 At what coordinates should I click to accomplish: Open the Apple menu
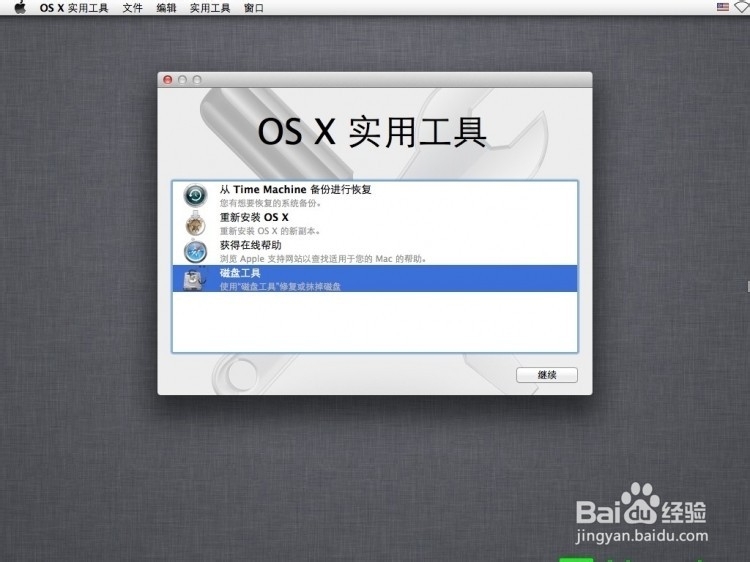coord(20,8)
